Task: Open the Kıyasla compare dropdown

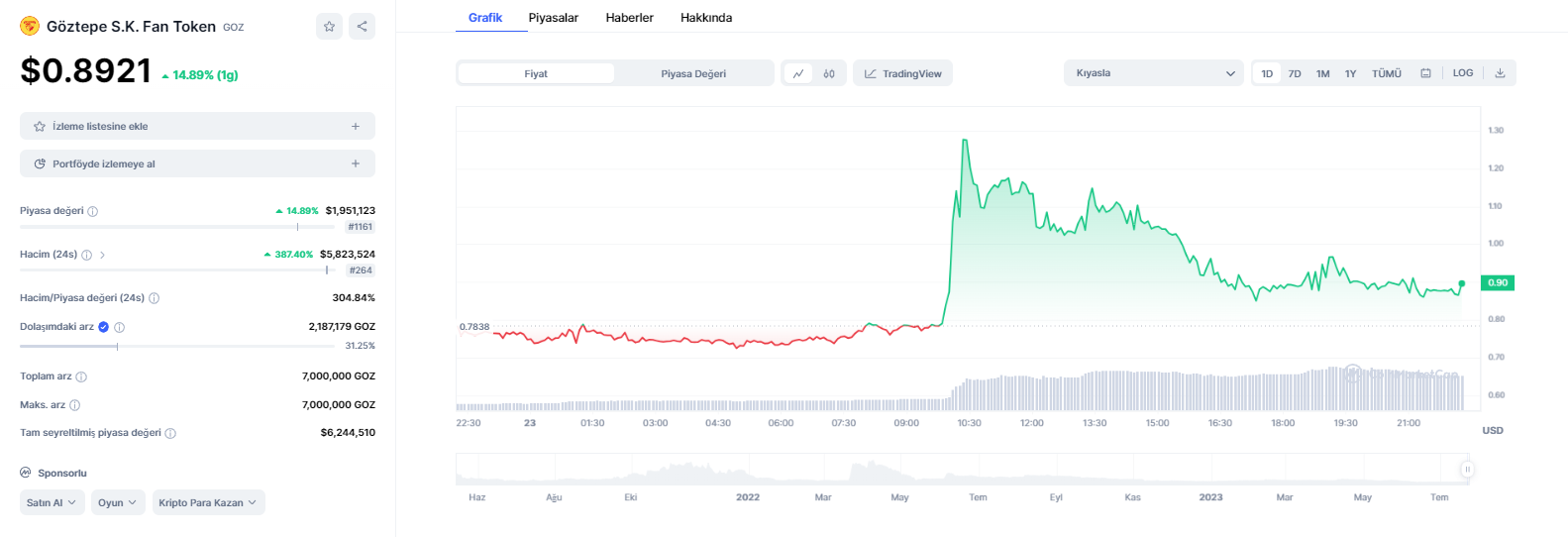Action: (1154, 73)
